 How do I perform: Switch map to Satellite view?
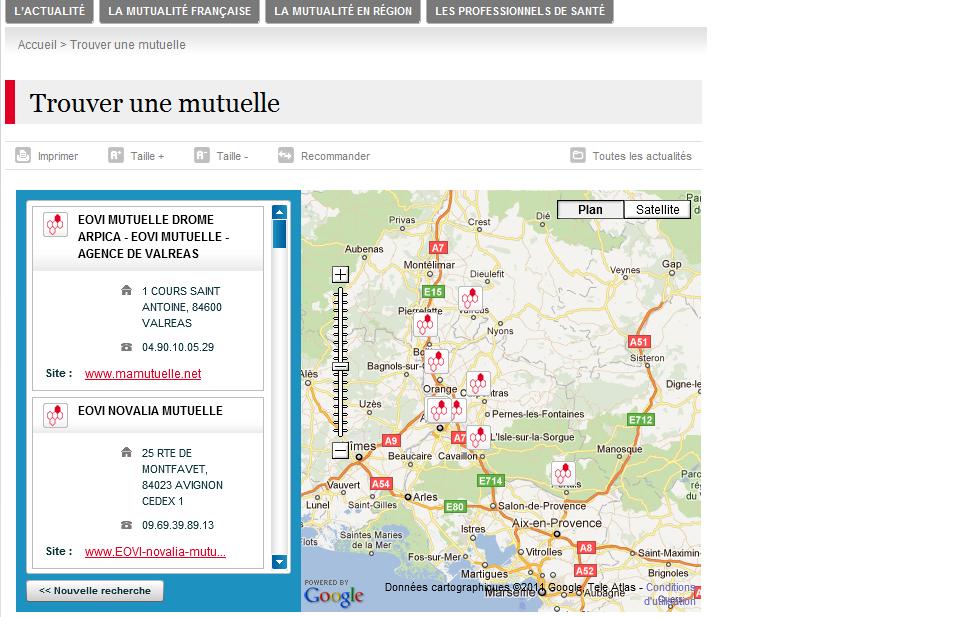[658, 209]
